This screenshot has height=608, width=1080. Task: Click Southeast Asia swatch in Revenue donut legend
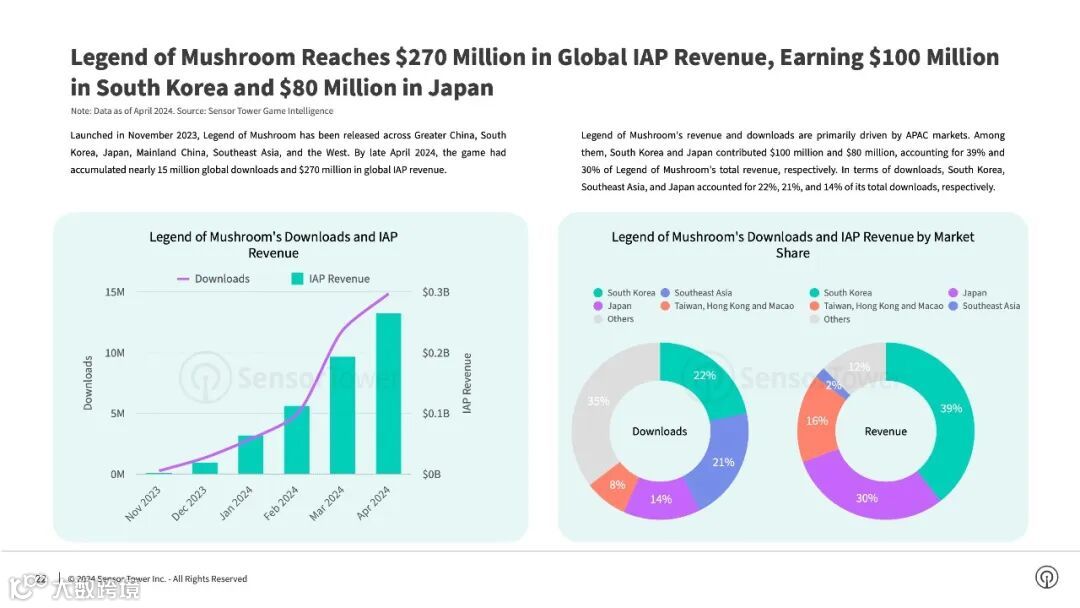[953, 306]
